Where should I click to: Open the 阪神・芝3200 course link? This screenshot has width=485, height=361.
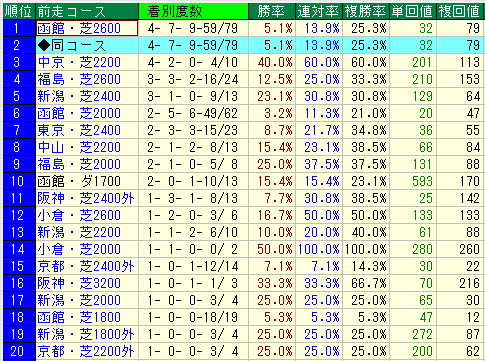(79, 283)
